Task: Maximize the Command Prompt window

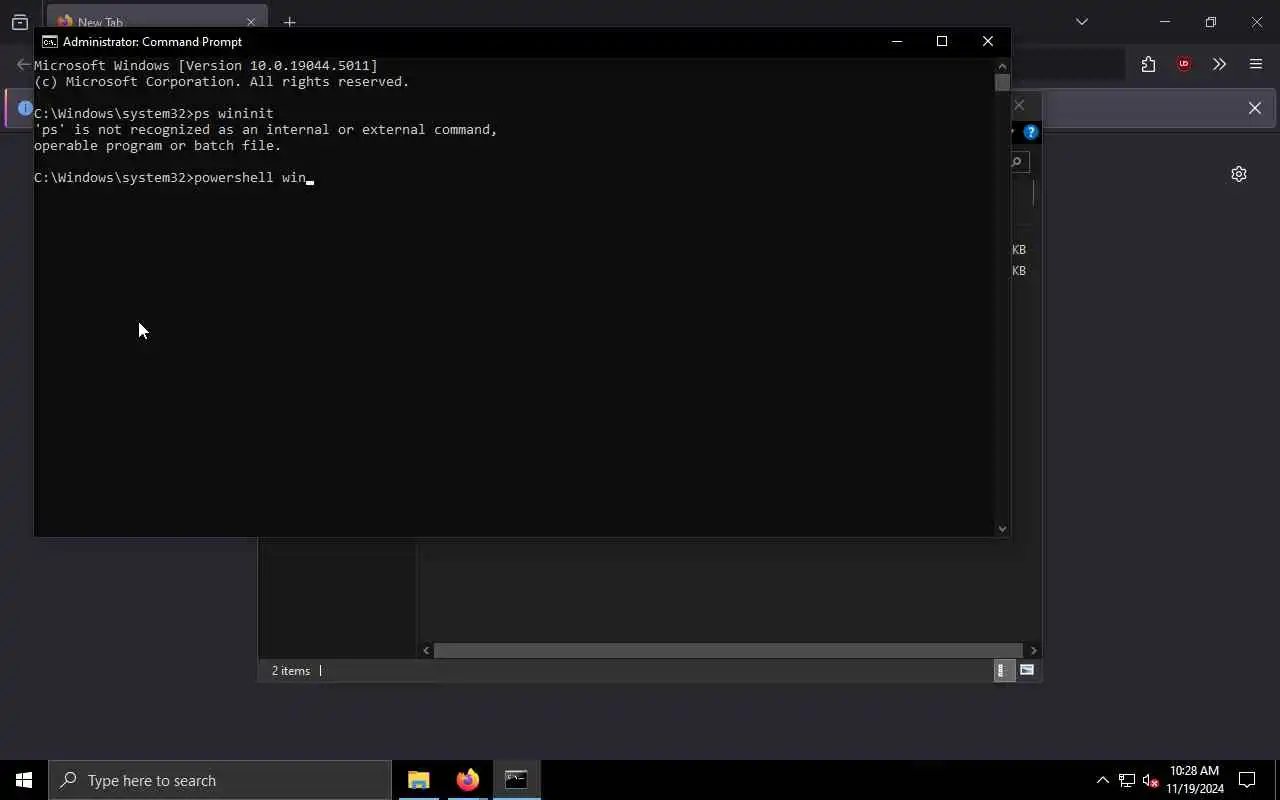Action: pyautogui.click(x=942, y=41)
